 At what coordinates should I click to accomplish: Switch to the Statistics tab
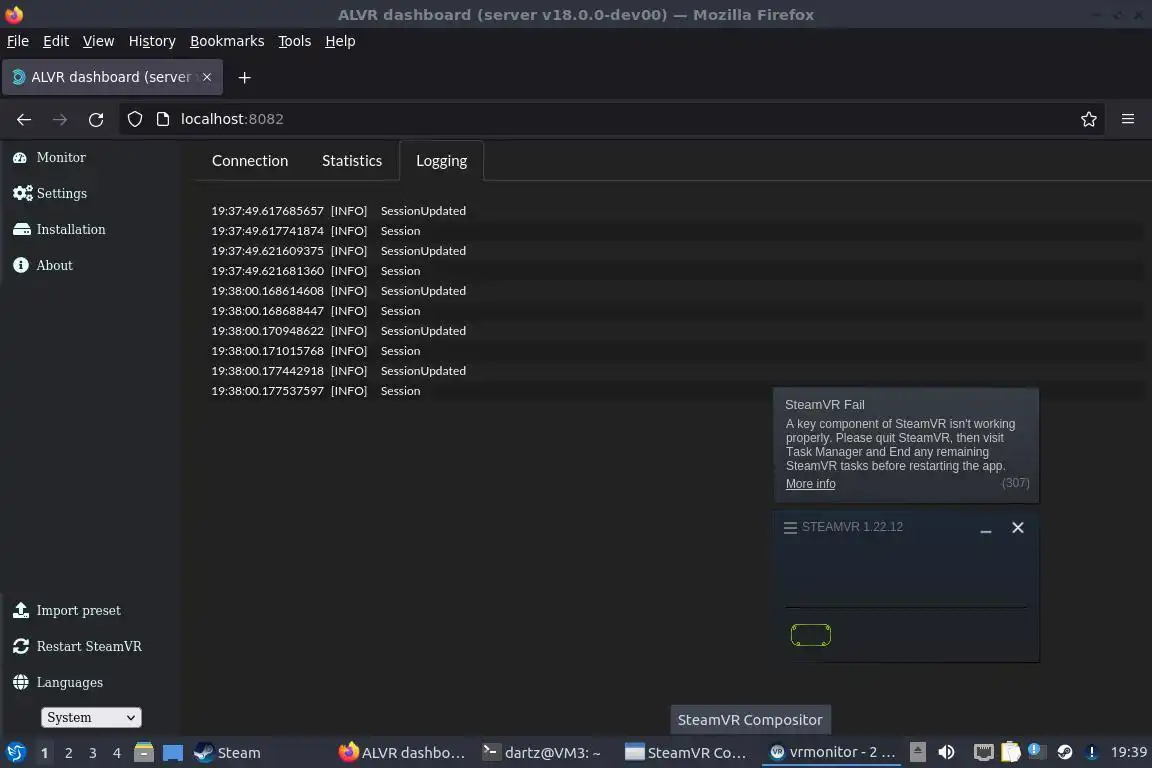click(352, 161)
